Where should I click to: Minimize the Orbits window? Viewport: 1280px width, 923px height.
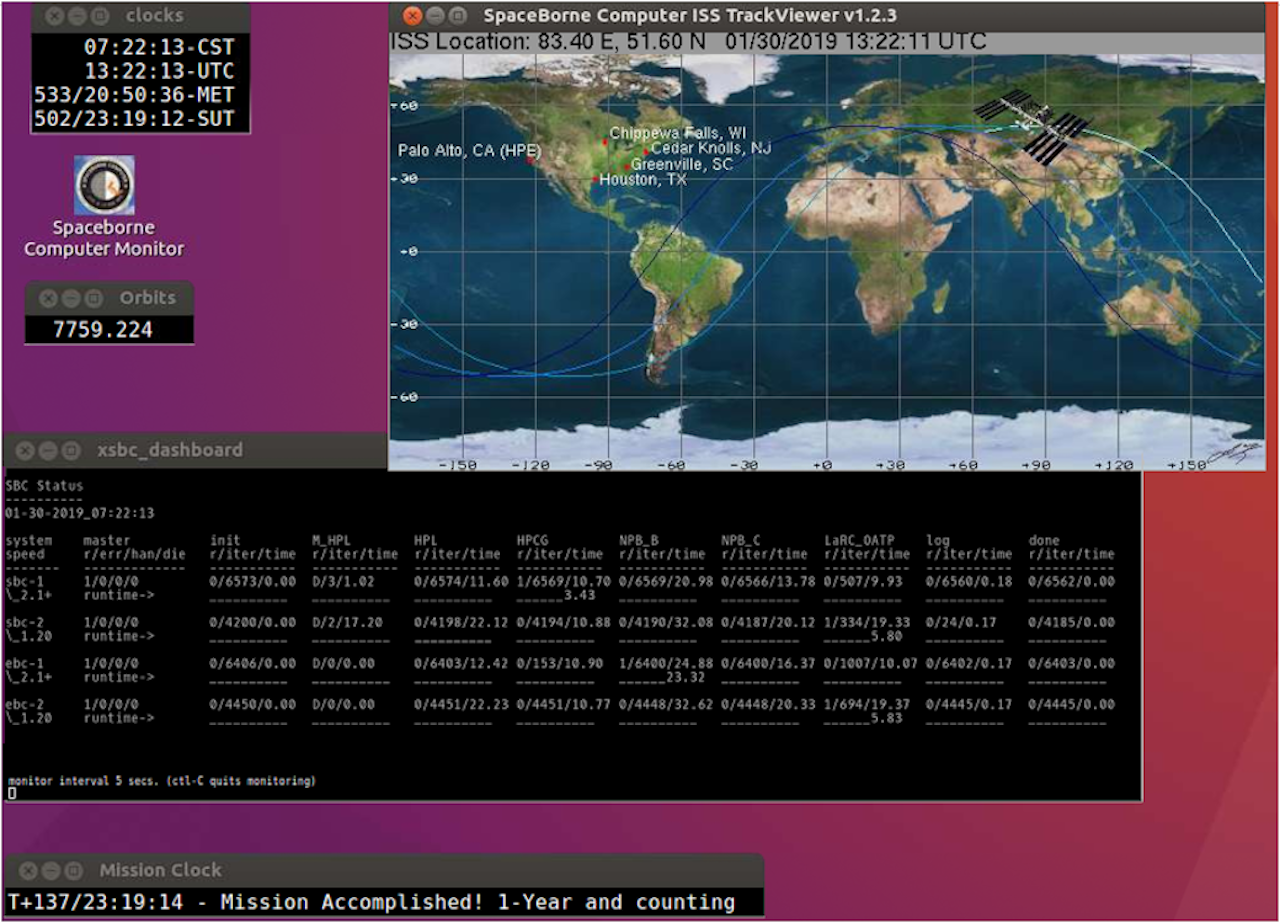[x=71, y=298]
